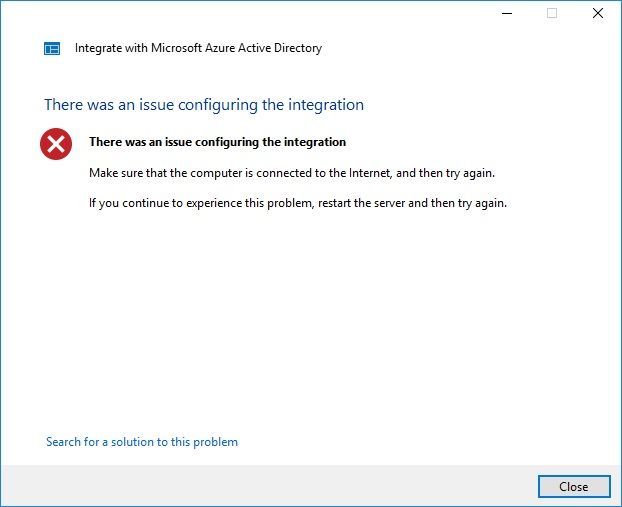The height and width of the screenshot is (507, 622).
Task: Select the bold 'There was an issue' error text
Action: click(x=217, y=142)
